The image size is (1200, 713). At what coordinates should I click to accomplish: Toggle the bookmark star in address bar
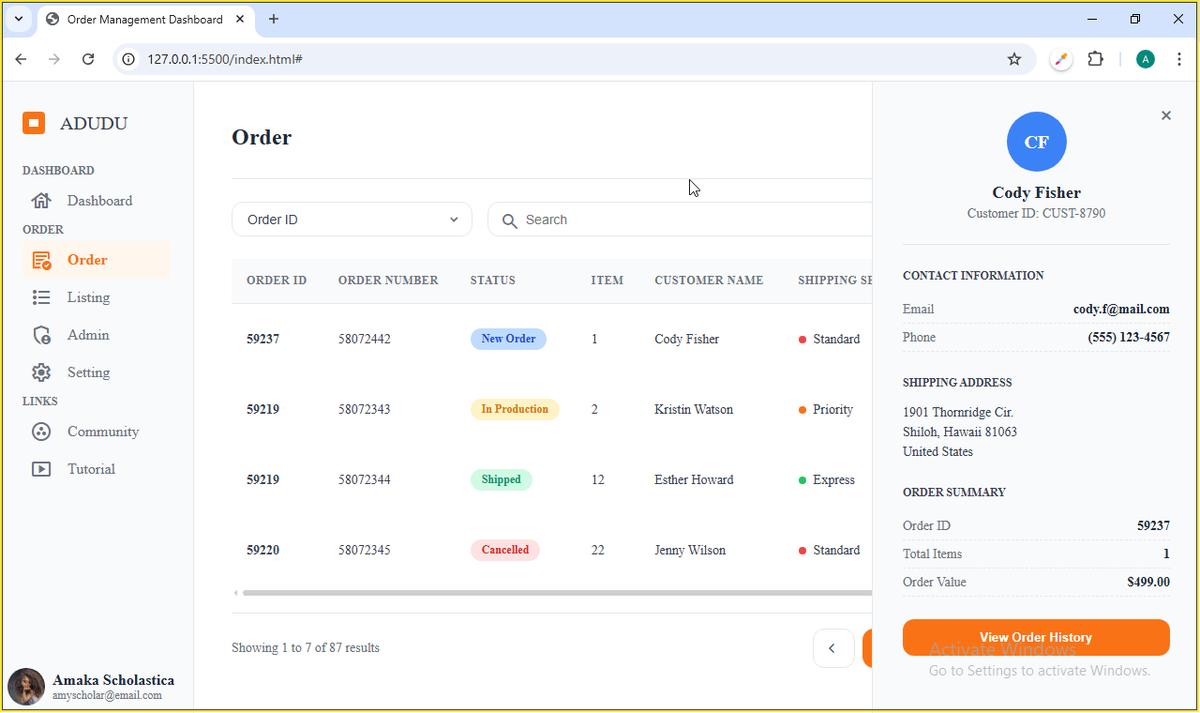pos(1014,59)
